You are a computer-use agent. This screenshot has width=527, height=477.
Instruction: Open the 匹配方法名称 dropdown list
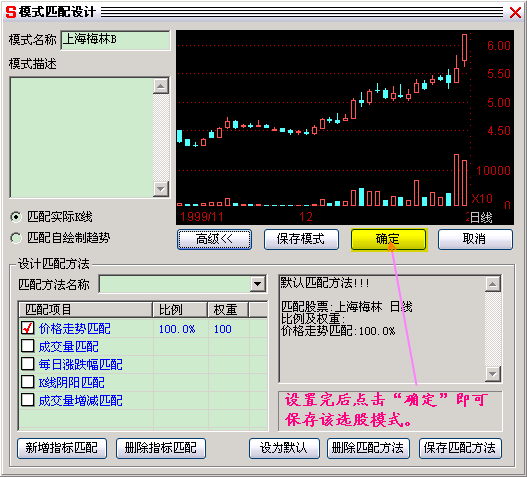pos(257,284)
